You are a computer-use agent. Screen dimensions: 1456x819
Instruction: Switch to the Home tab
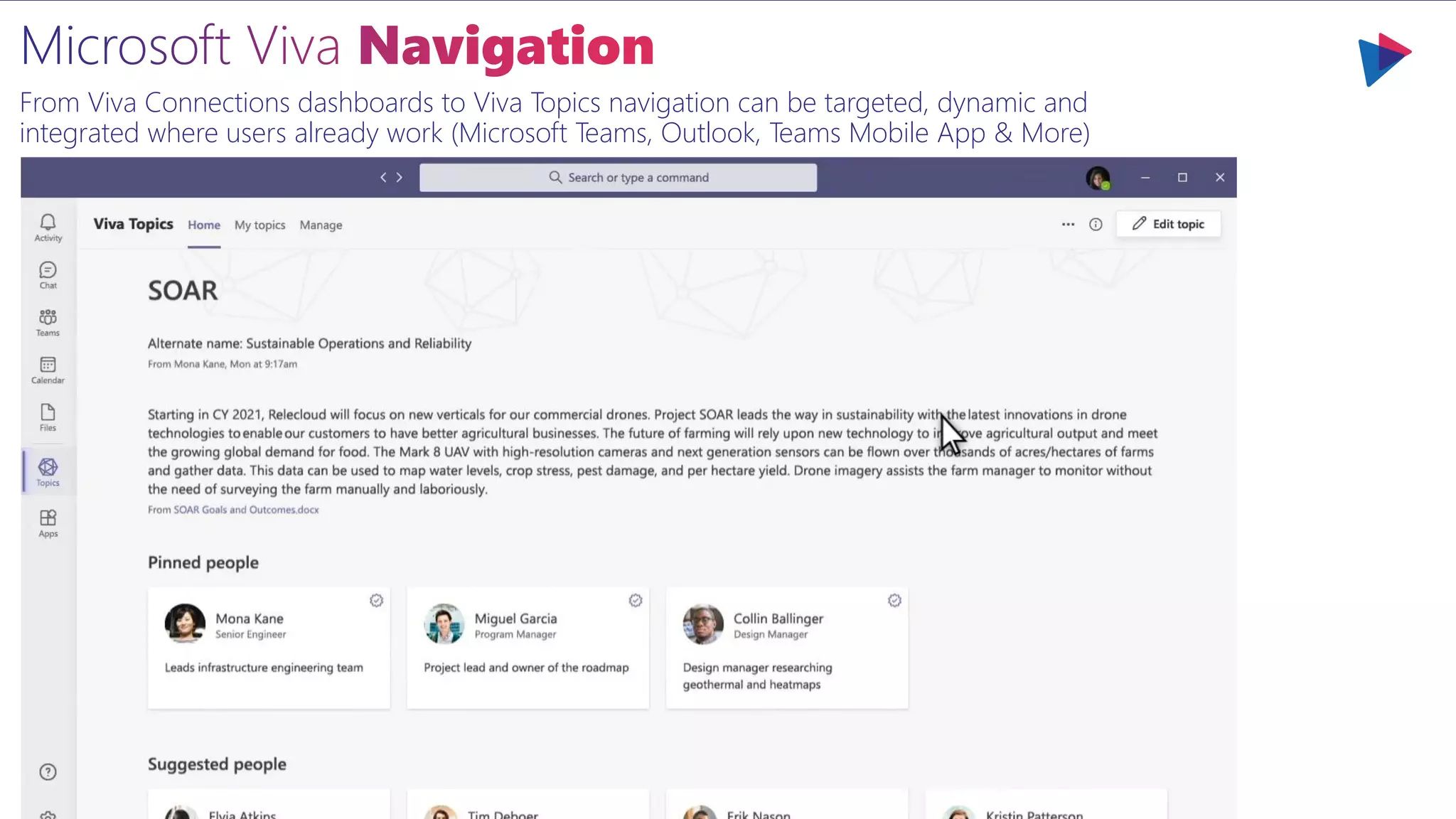pyautogui.click(x=204, y=225)
